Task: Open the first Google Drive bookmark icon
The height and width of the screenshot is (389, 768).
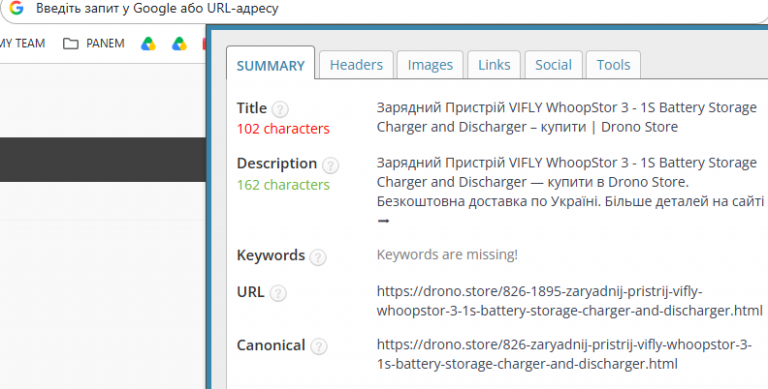Action: (x=148, y=44)
